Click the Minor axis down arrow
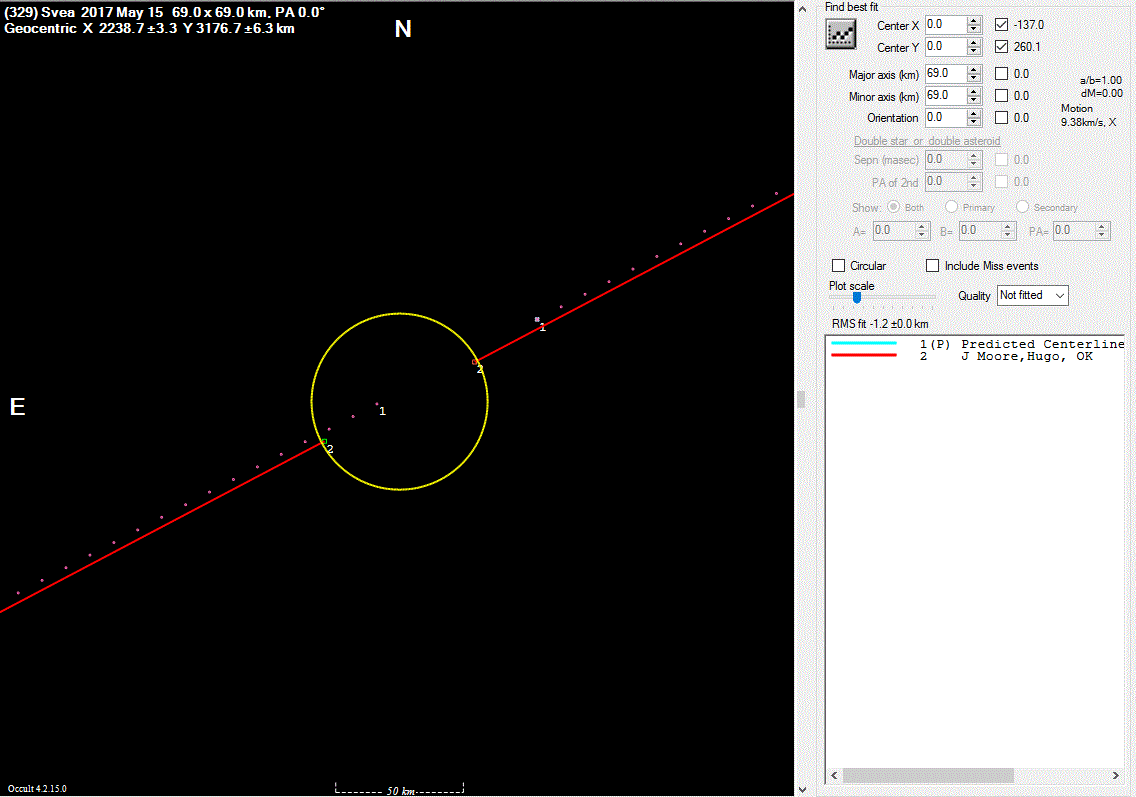 coord(974,101)
